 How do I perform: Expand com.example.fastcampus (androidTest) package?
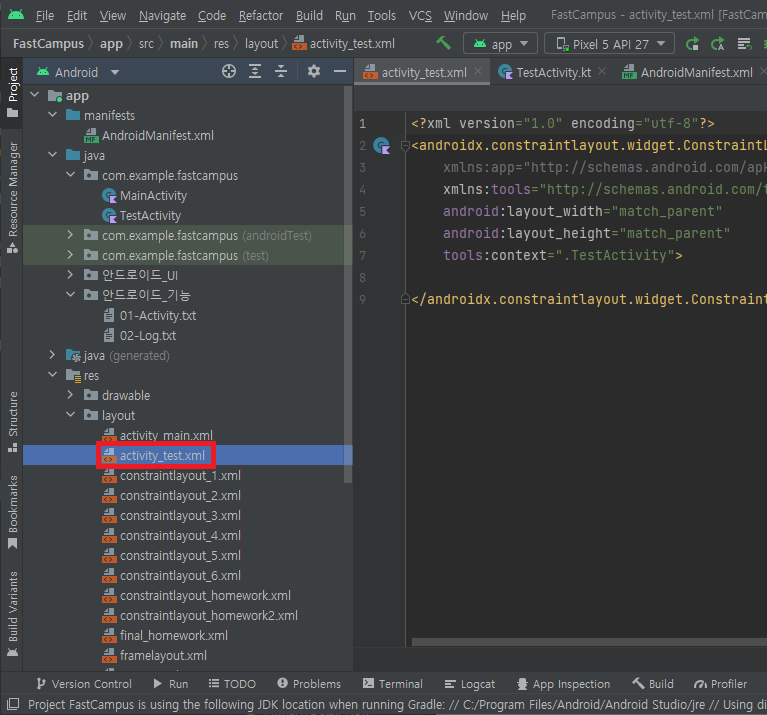70,235
